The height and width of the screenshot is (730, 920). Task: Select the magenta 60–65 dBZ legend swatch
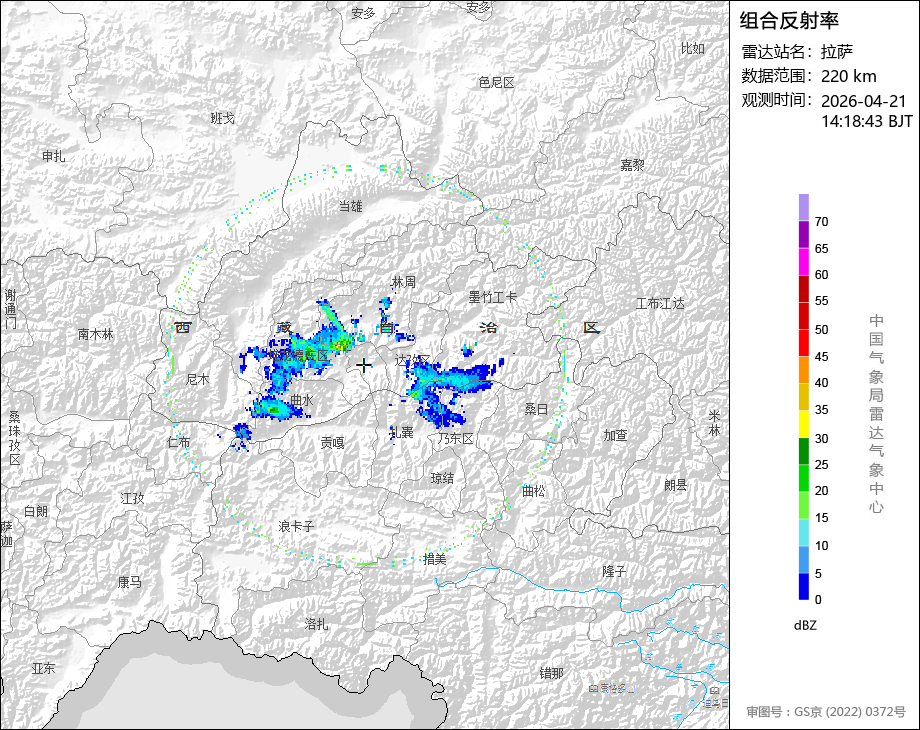point(804,261)
